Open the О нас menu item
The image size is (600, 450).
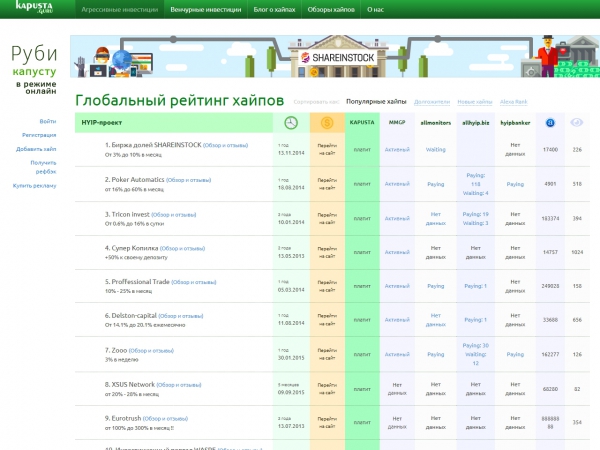click(x=375, y=10)
